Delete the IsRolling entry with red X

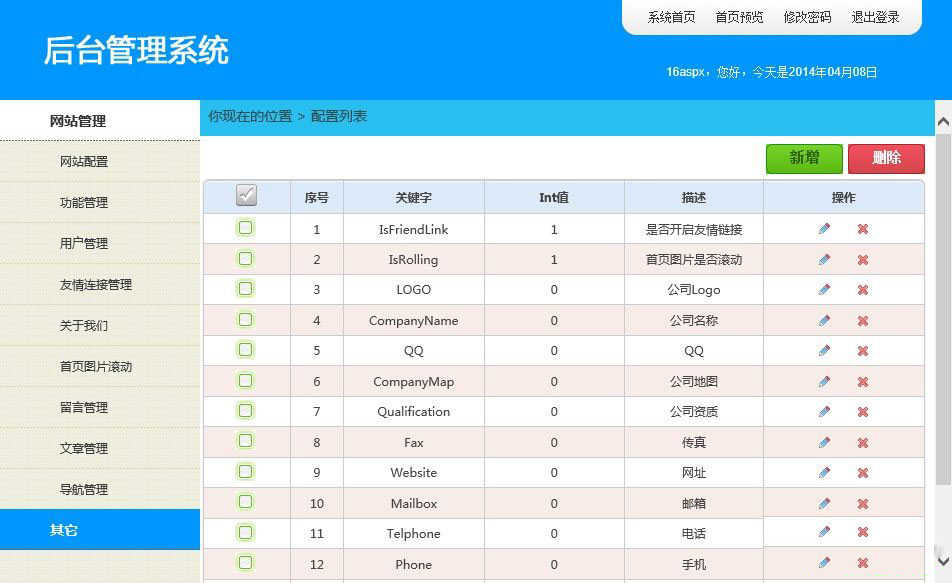863,259
